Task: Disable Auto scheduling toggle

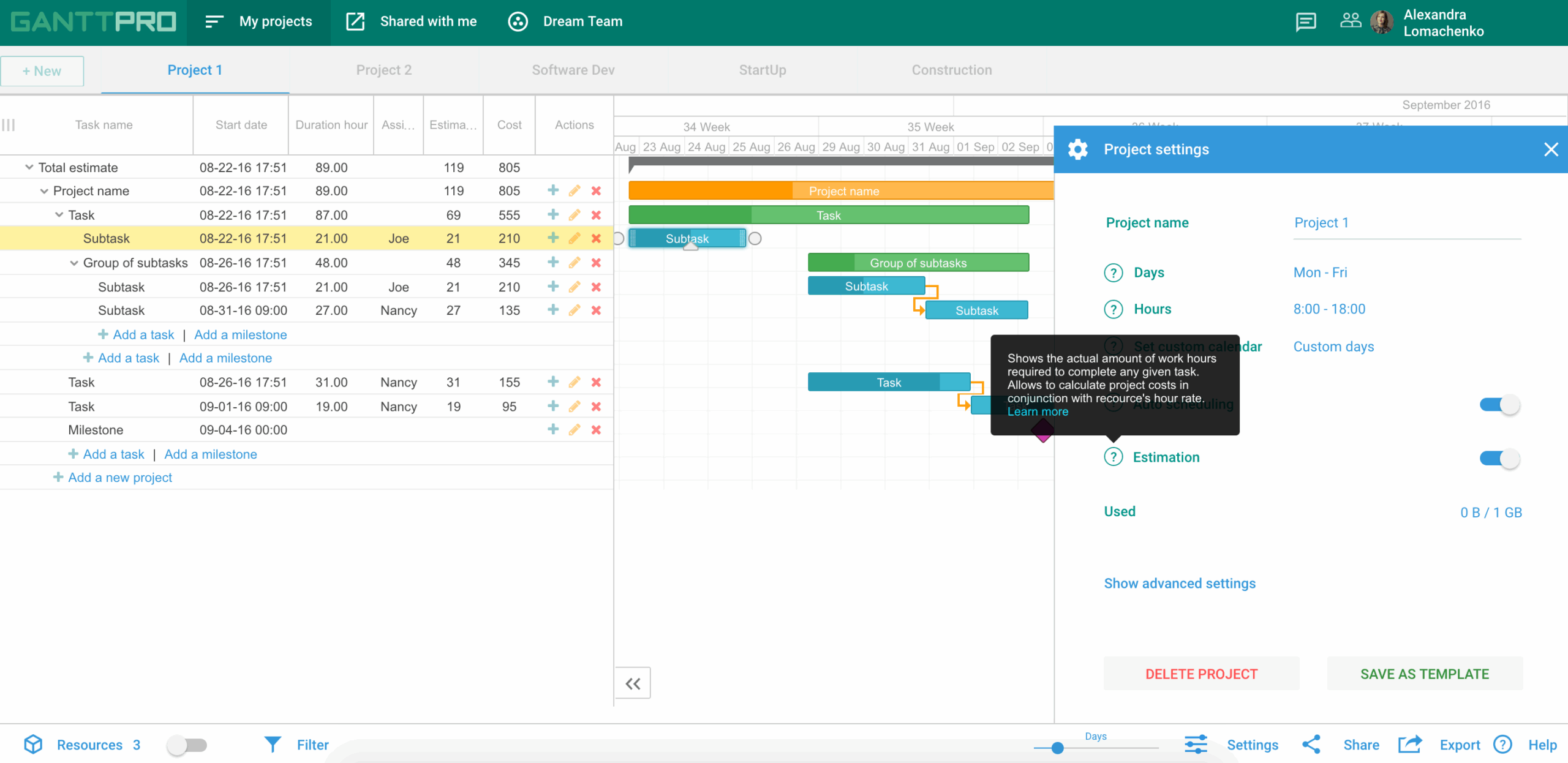Action: coord(1499,404)
